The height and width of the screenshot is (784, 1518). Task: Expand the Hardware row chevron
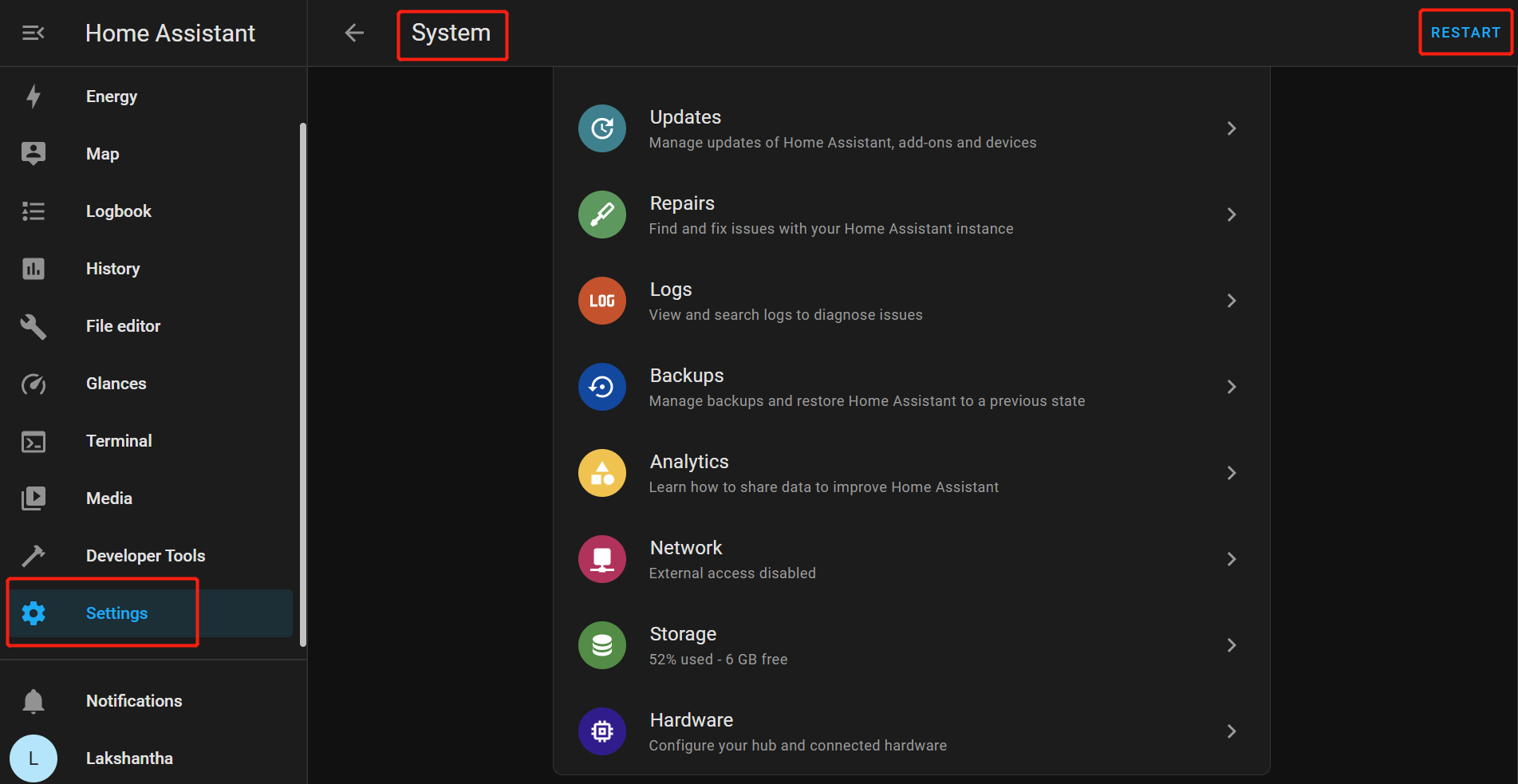[1232, 731]
